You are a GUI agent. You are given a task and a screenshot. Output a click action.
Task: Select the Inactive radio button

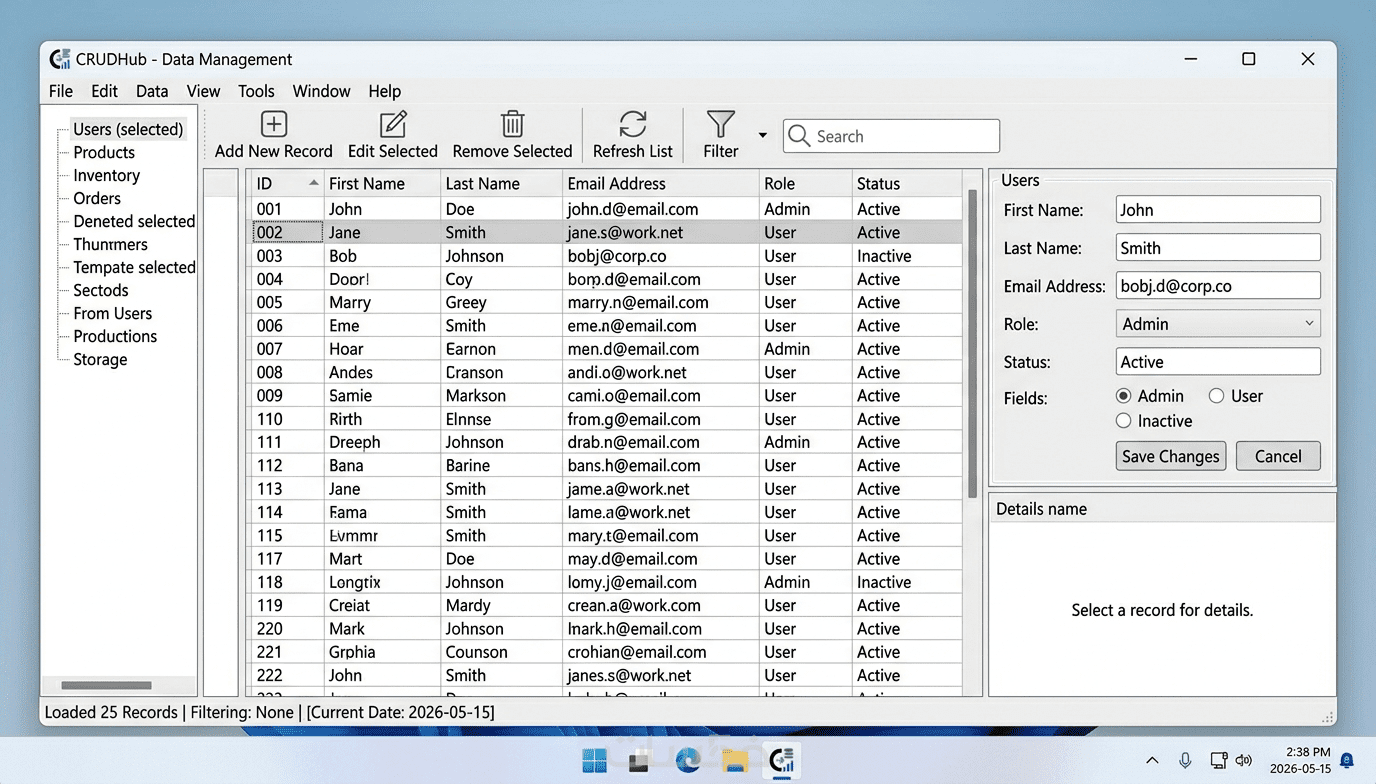click(1124, 421)
